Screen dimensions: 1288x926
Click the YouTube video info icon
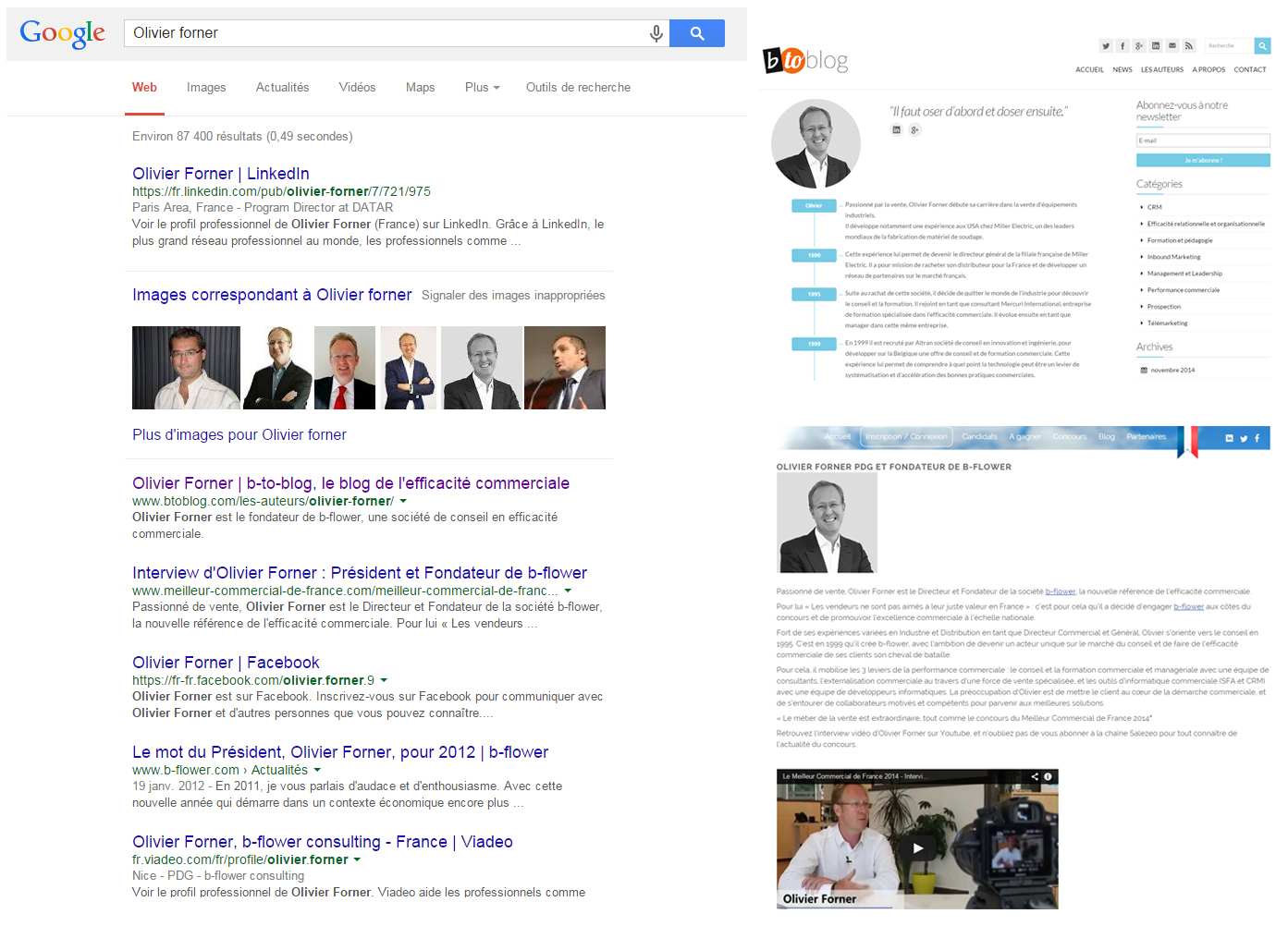pyautogui.click(x=1048, y=776)
